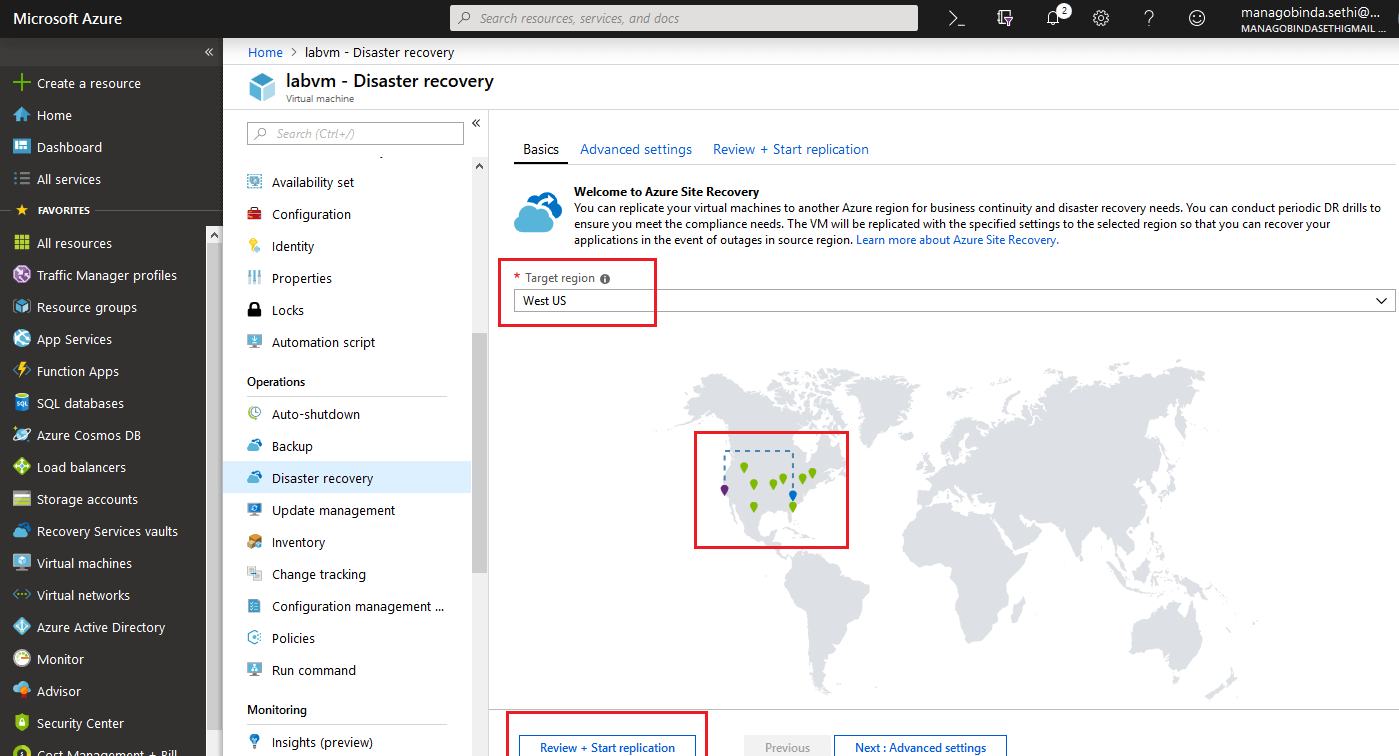Open App Services
Screen dimensions: 1399x756
(74, 339)
